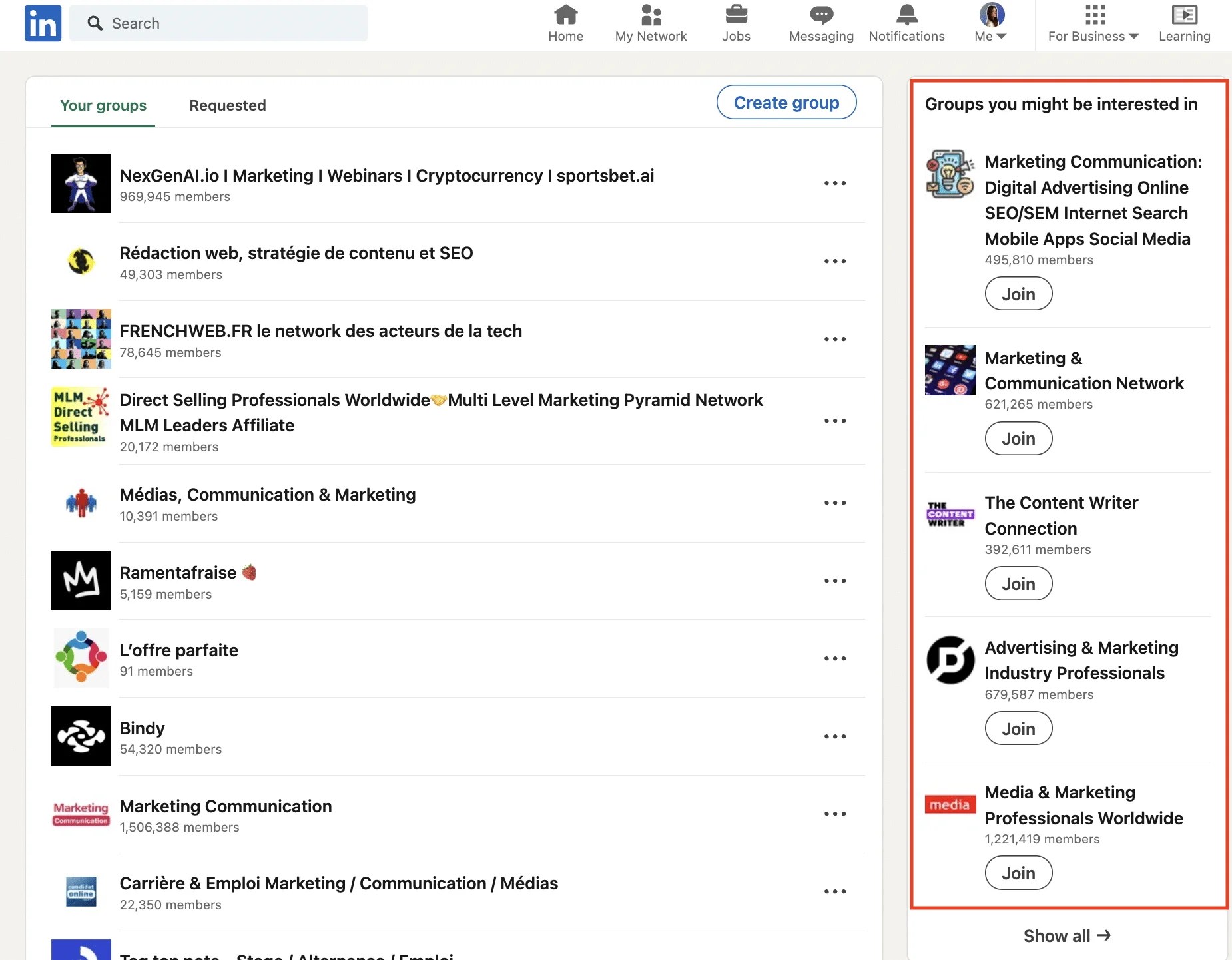The image size is (1232, 960).
Task: Open options for Carrière & Emploi group
Action: tap(835, 891)
